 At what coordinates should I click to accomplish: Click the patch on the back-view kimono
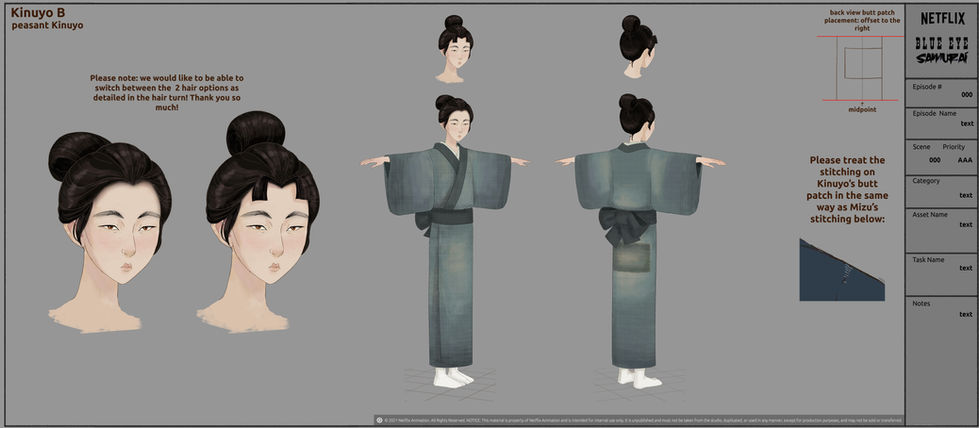(631, 257)
